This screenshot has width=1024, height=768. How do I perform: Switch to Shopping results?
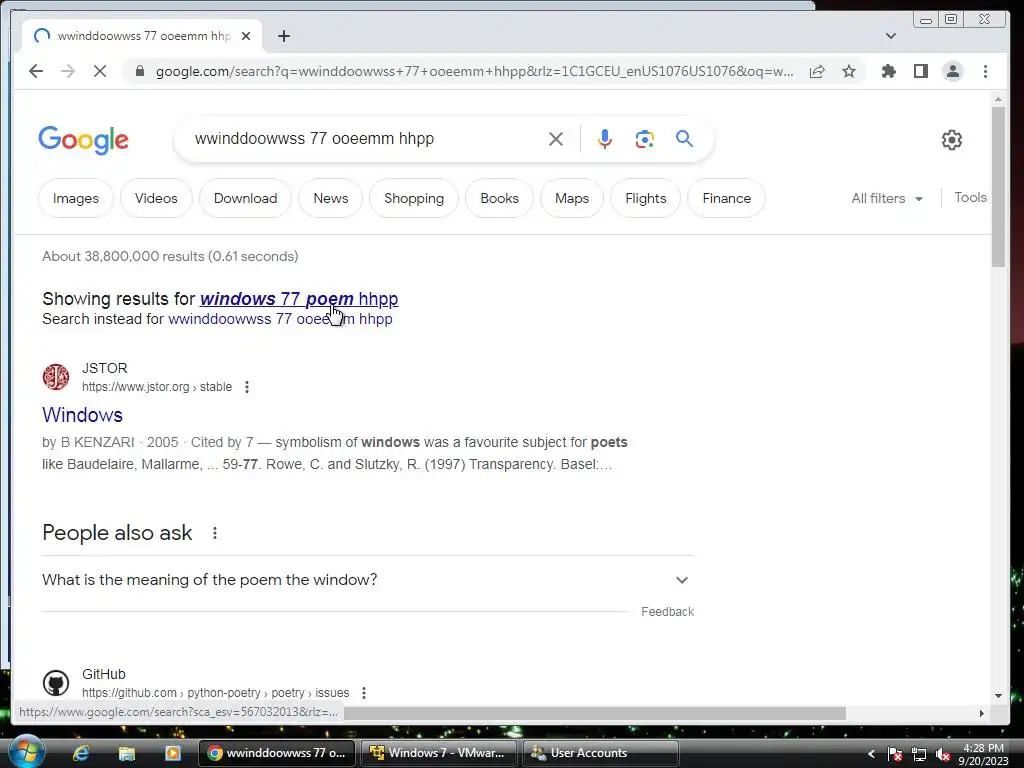point(414,199)
